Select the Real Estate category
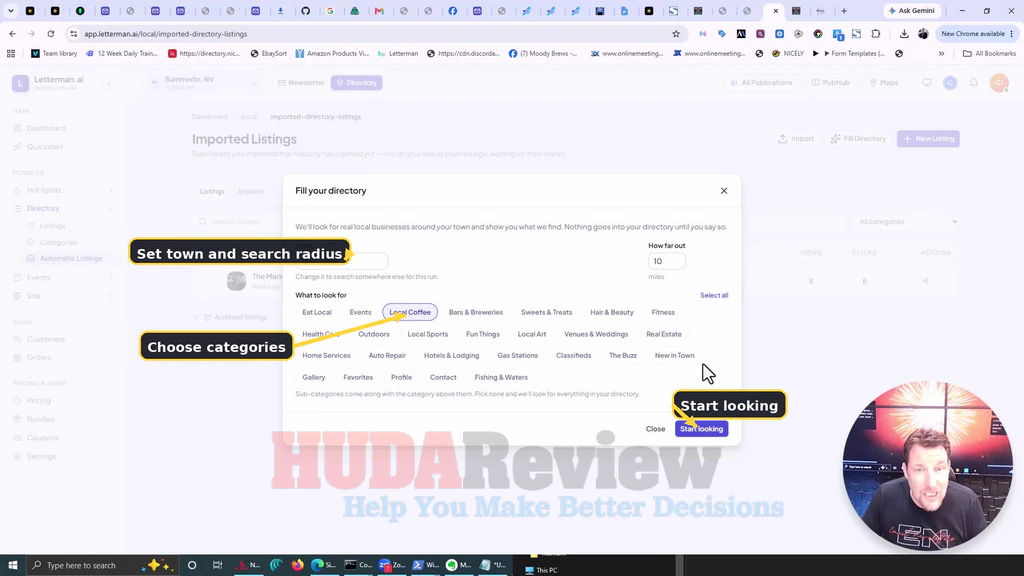The height and width of the screenshot is (576, 1024). [664, 334]
